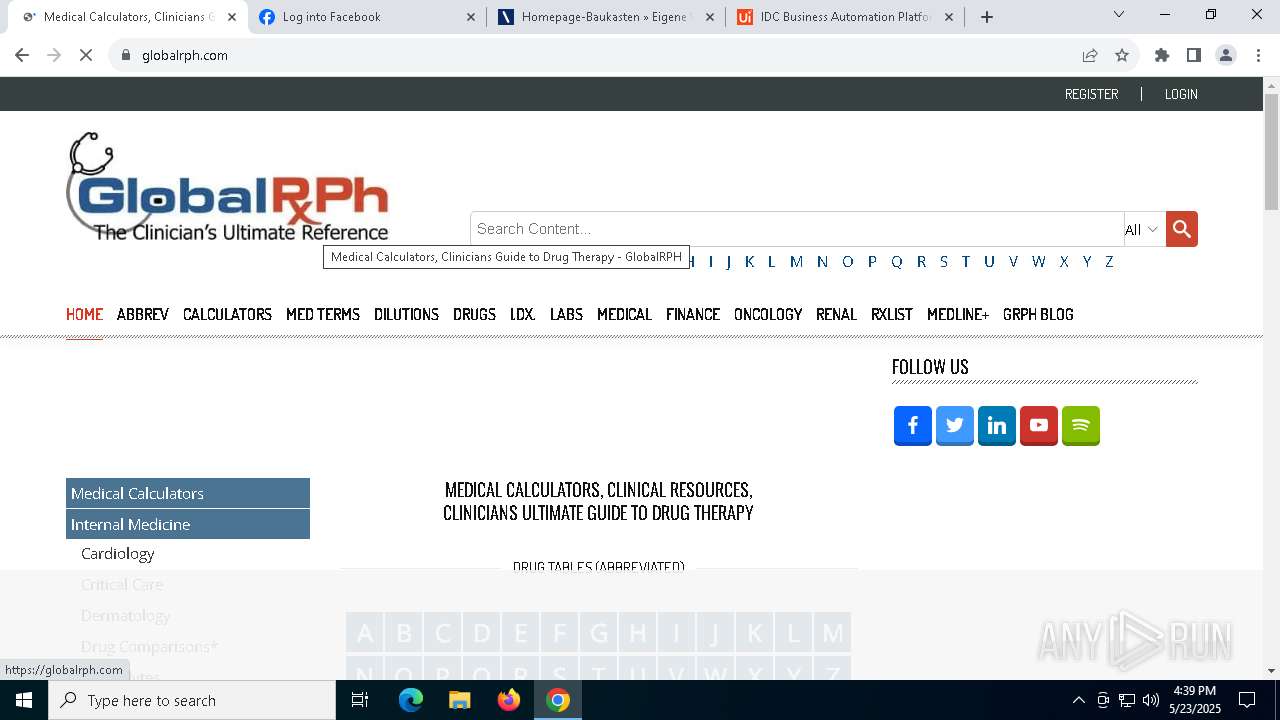Go back to previous page
The image size is (1280, 720).
[x=22, y=55]
